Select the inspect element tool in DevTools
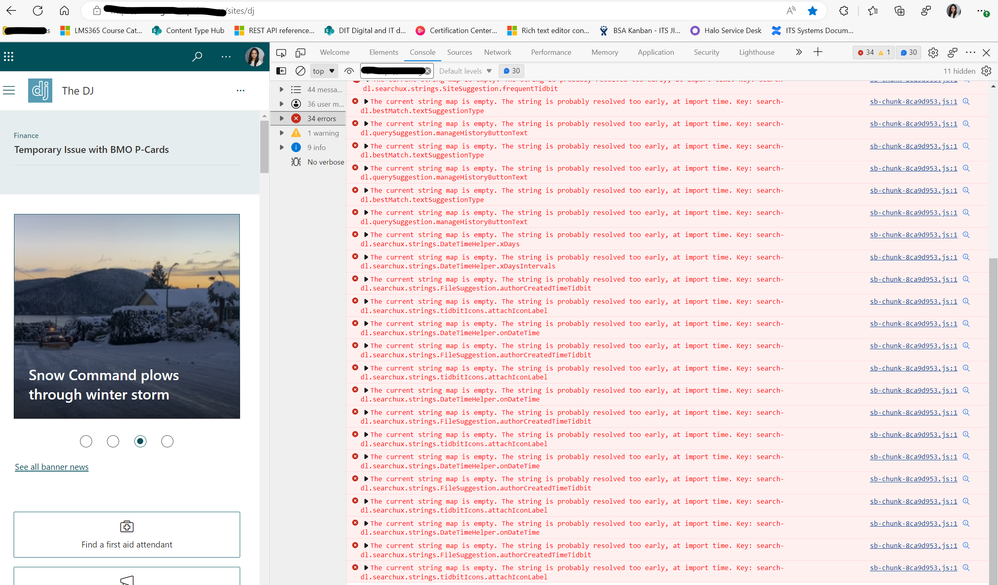Viewport: 998px width, 585px height. (x=281, y=51)
